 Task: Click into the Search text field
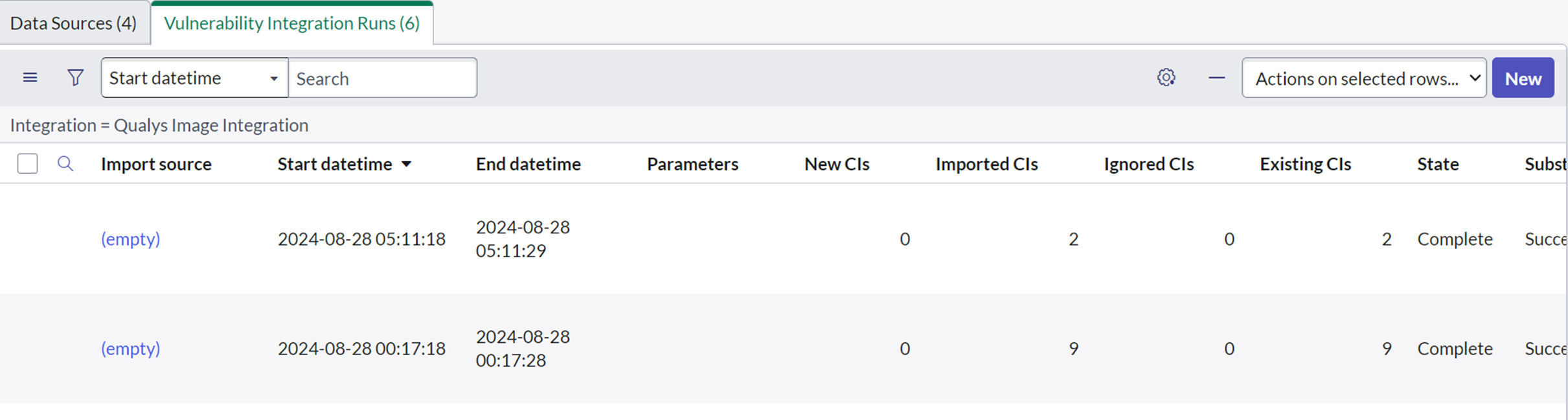click(x=382, y=78)
